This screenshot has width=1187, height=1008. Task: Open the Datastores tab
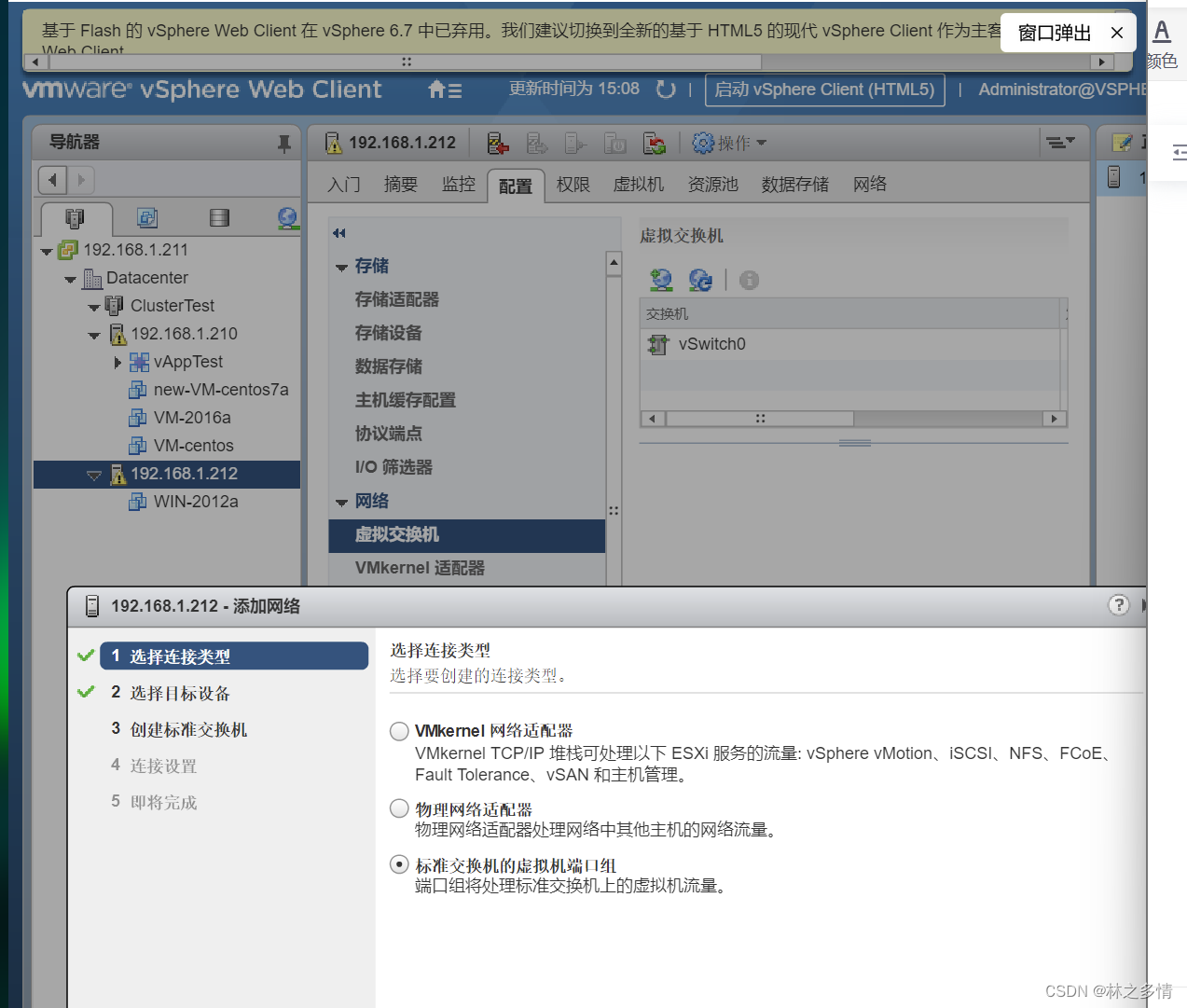point(795,185)
